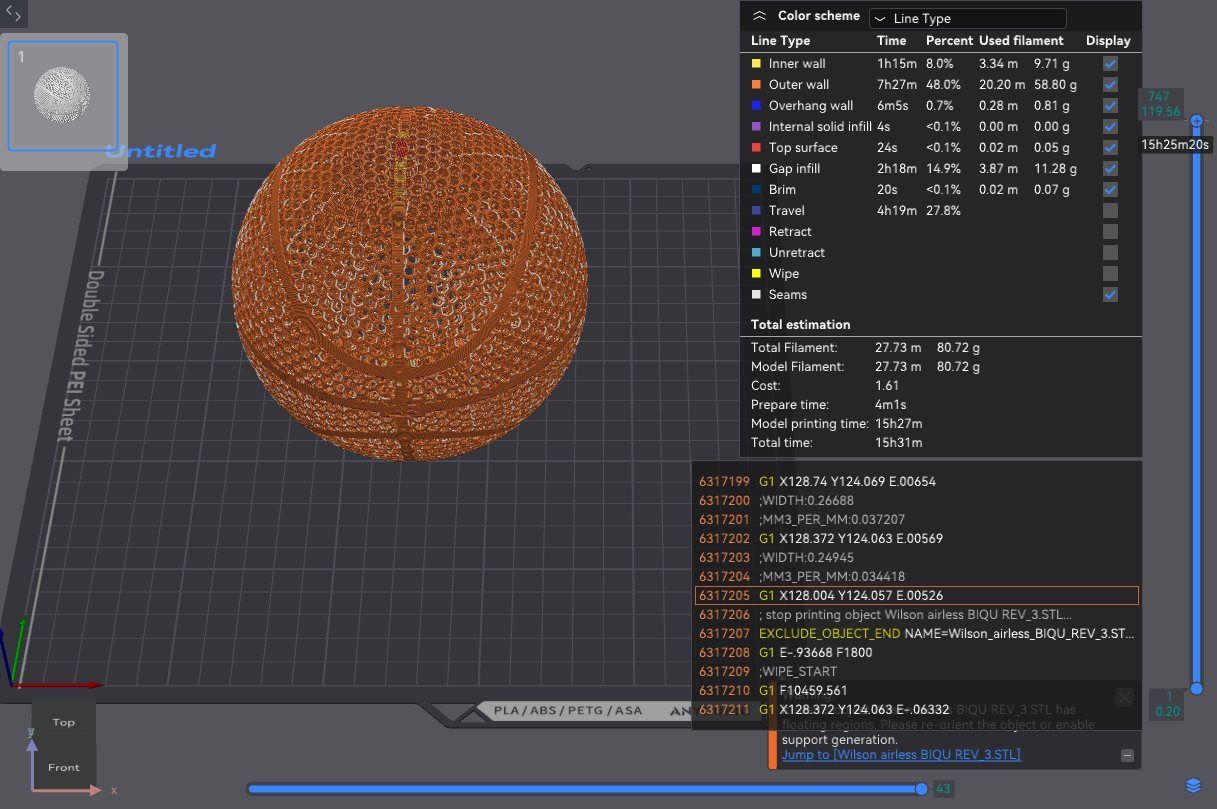Click the horizontal slider value 43

(943, 789)
